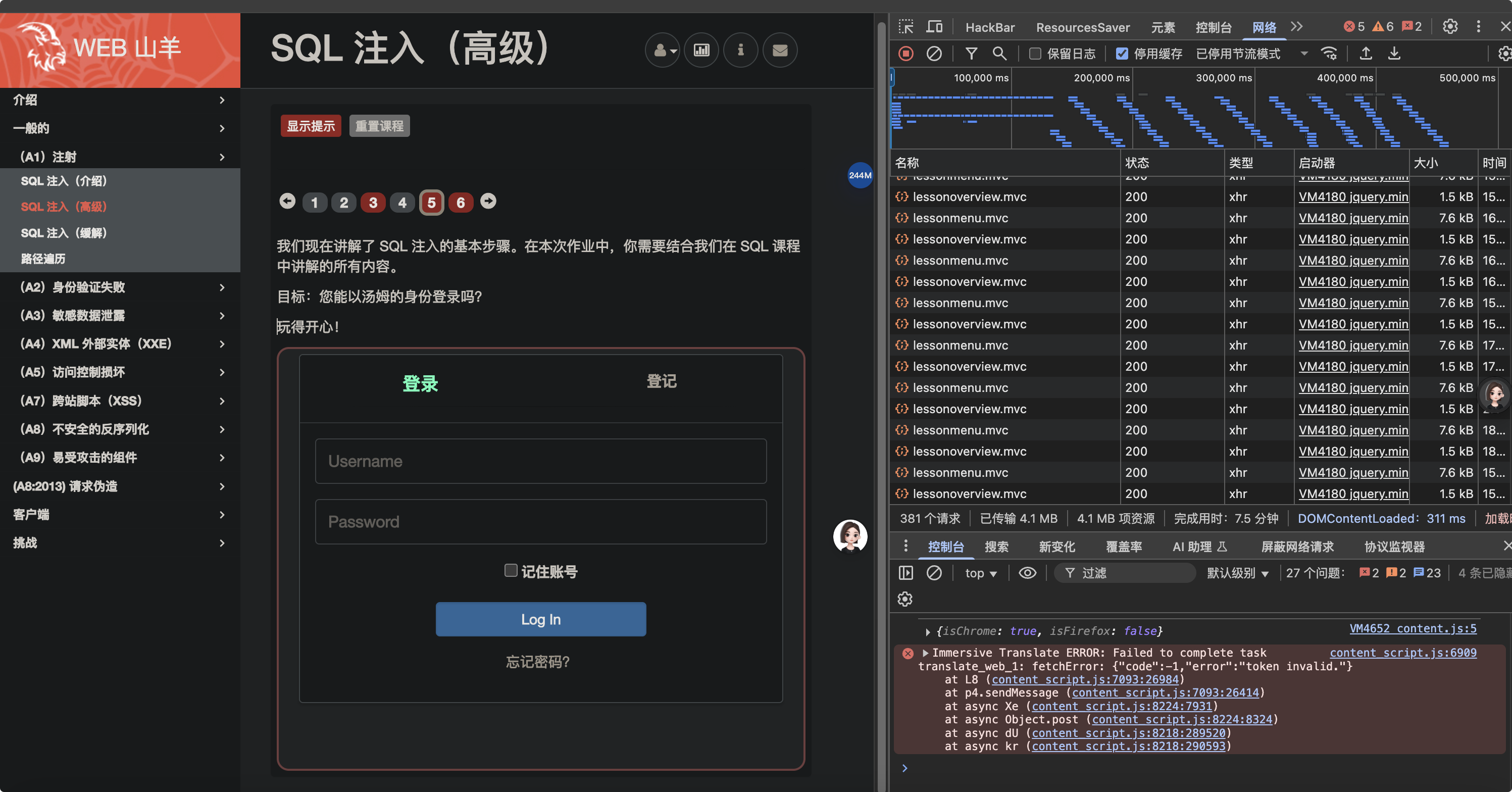Screen dimensions: 1512x792
Task: Switch to the 登记 register tab
Action: (x=662, y=382)
